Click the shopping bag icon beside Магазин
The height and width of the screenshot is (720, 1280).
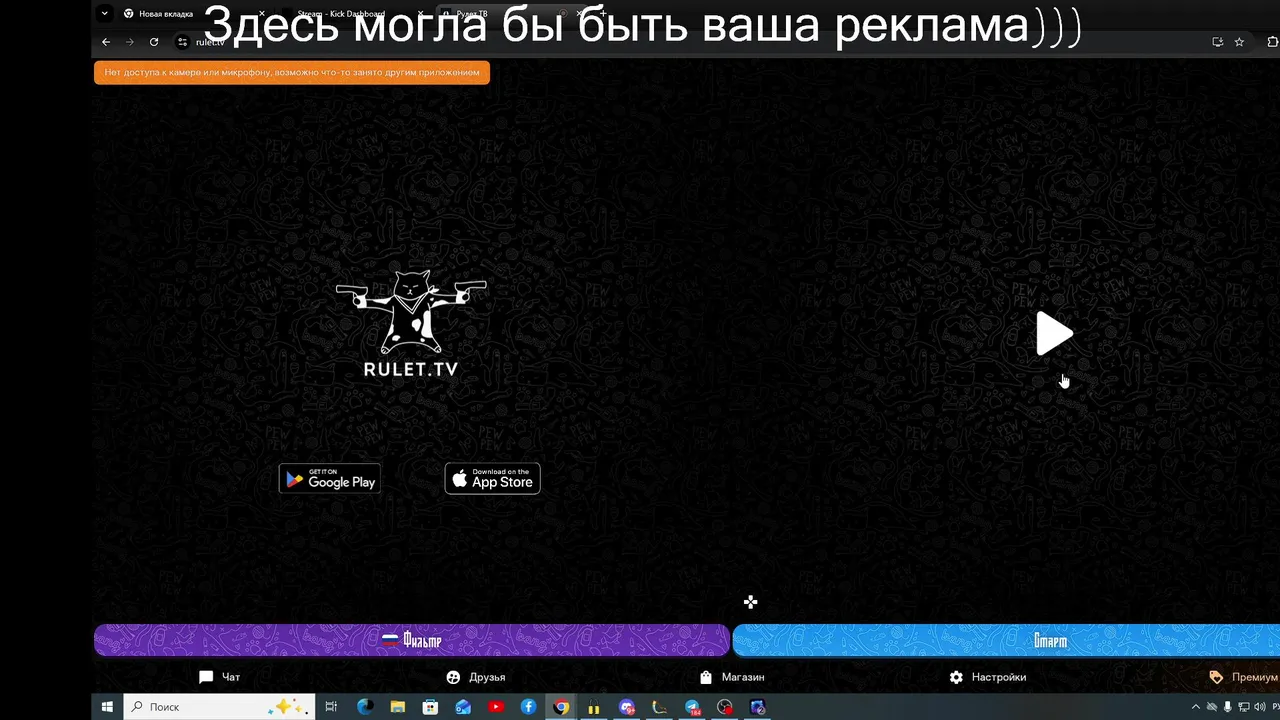706,677
